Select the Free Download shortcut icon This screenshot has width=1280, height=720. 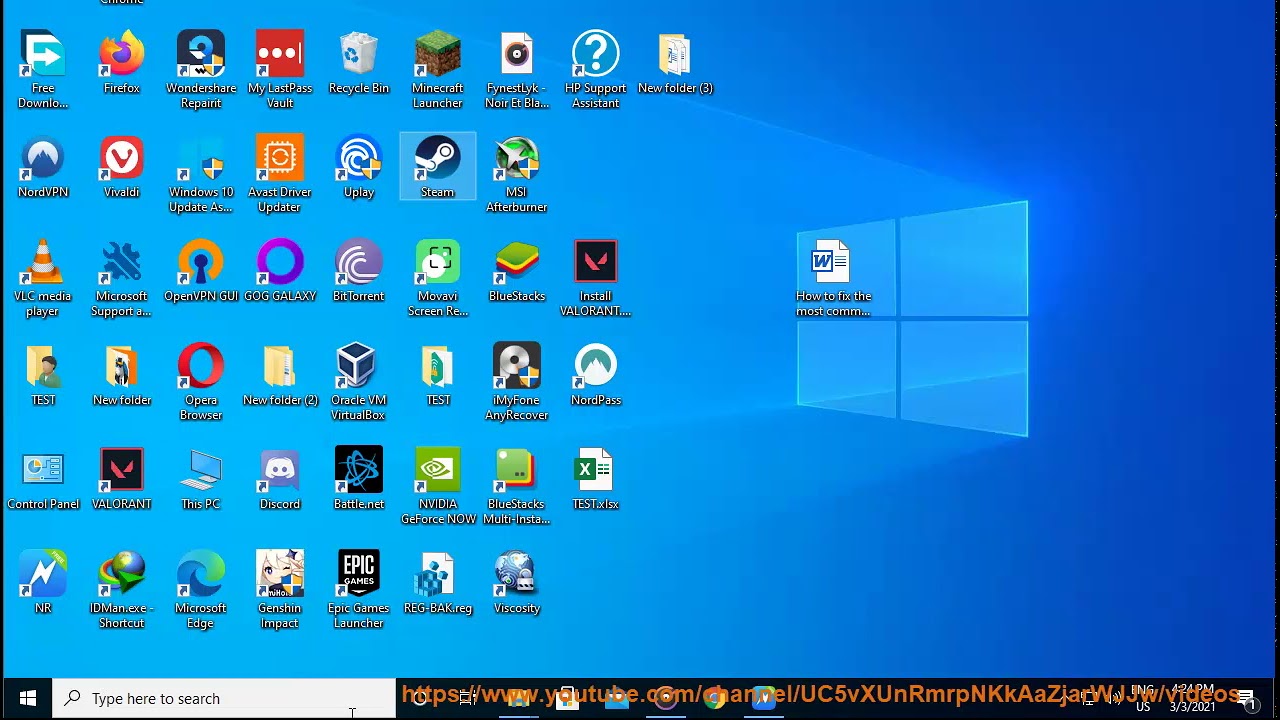click(43, 54)
